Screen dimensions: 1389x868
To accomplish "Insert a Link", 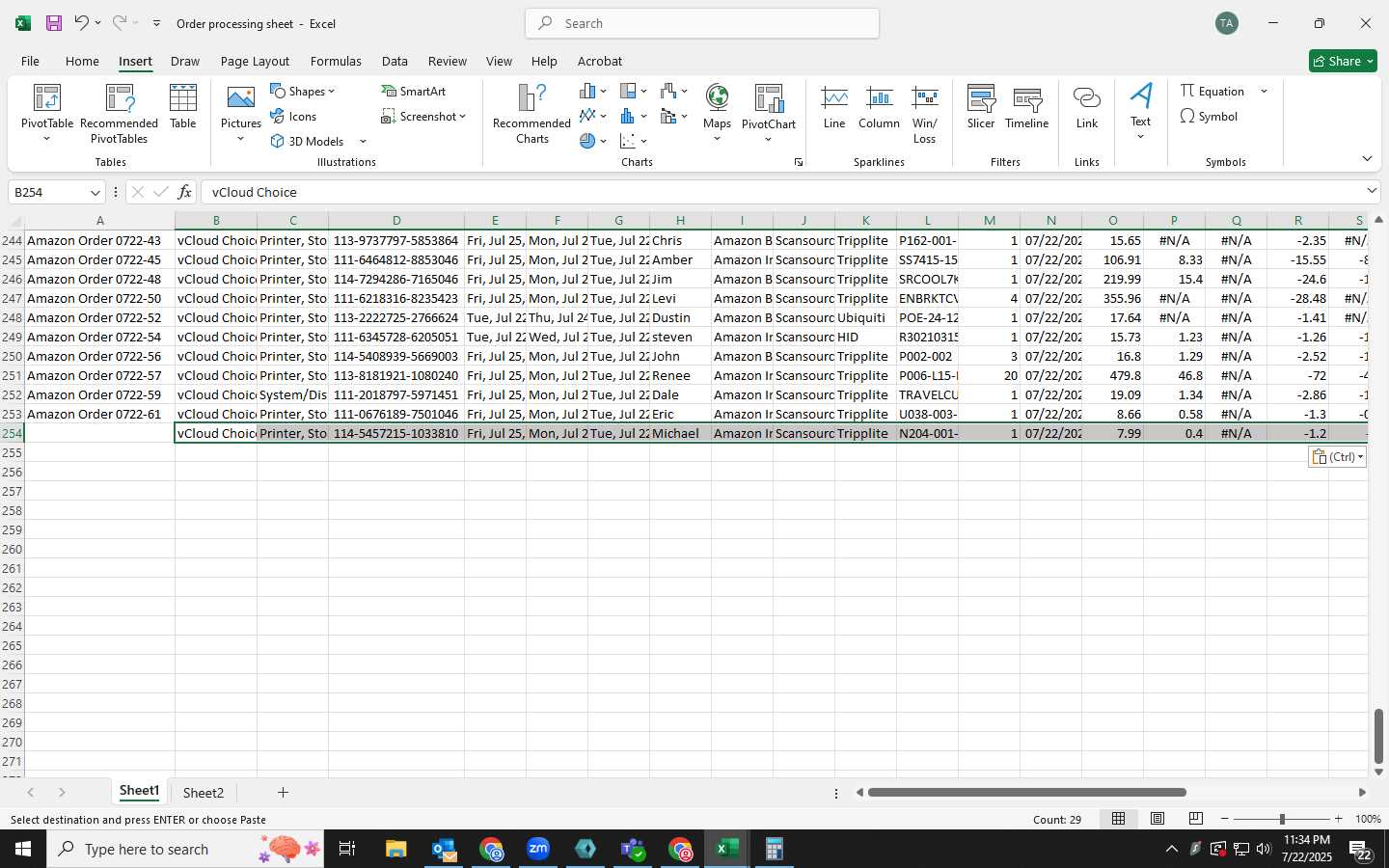I will tap(1087, 107).
